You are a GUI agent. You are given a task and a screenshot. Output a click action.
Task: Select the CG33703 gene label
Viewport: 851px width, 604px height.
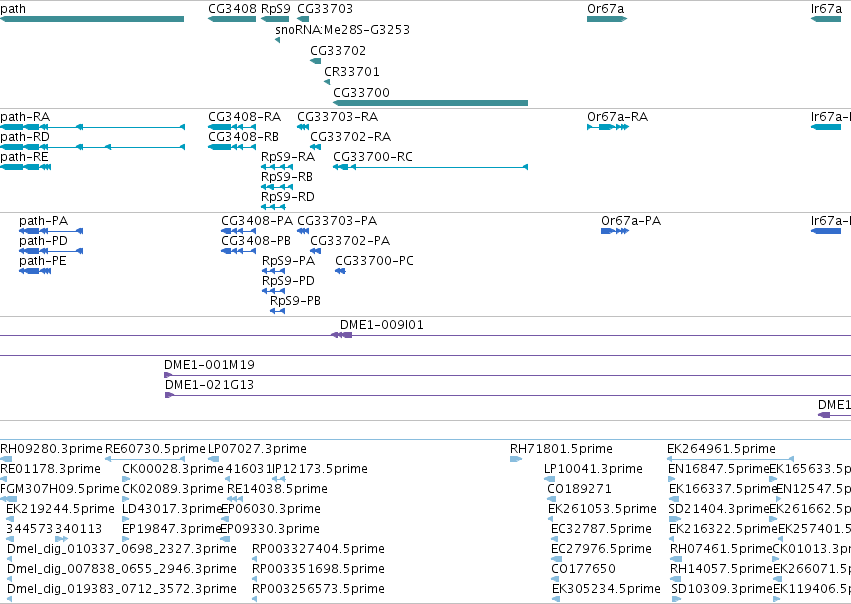tap(325, 9)
